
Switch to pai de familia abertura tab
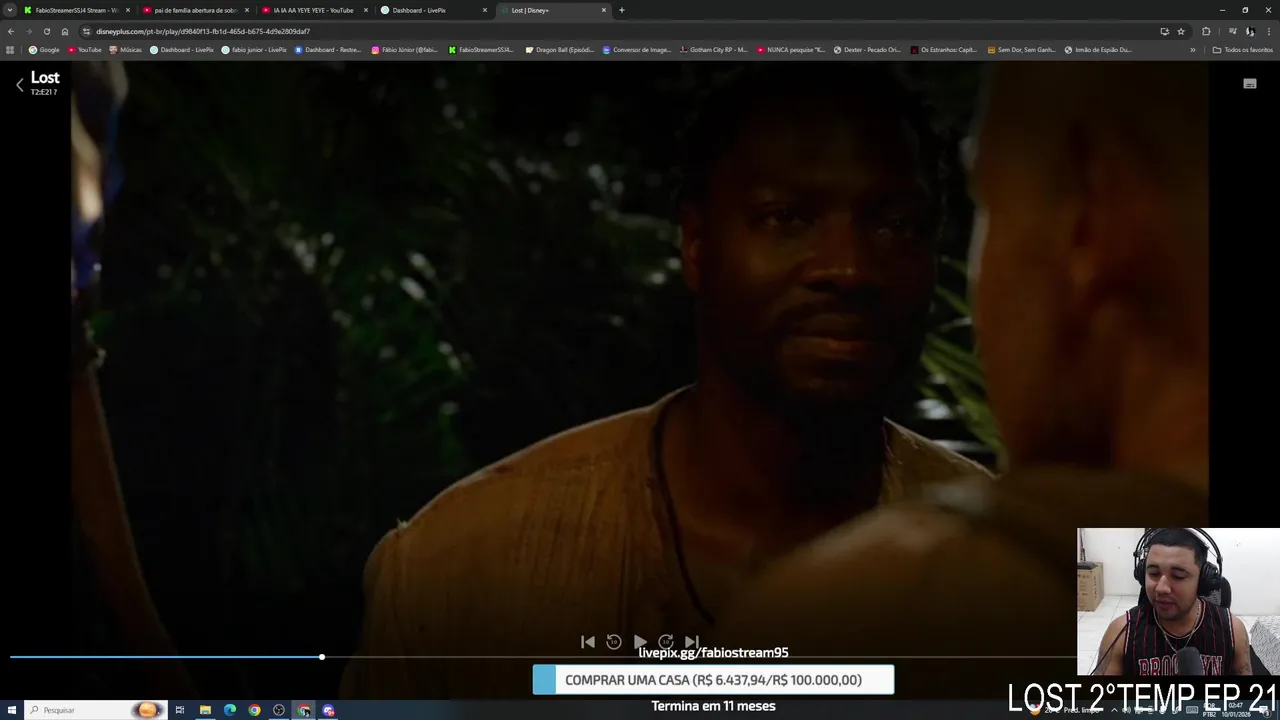click(195, 10)
